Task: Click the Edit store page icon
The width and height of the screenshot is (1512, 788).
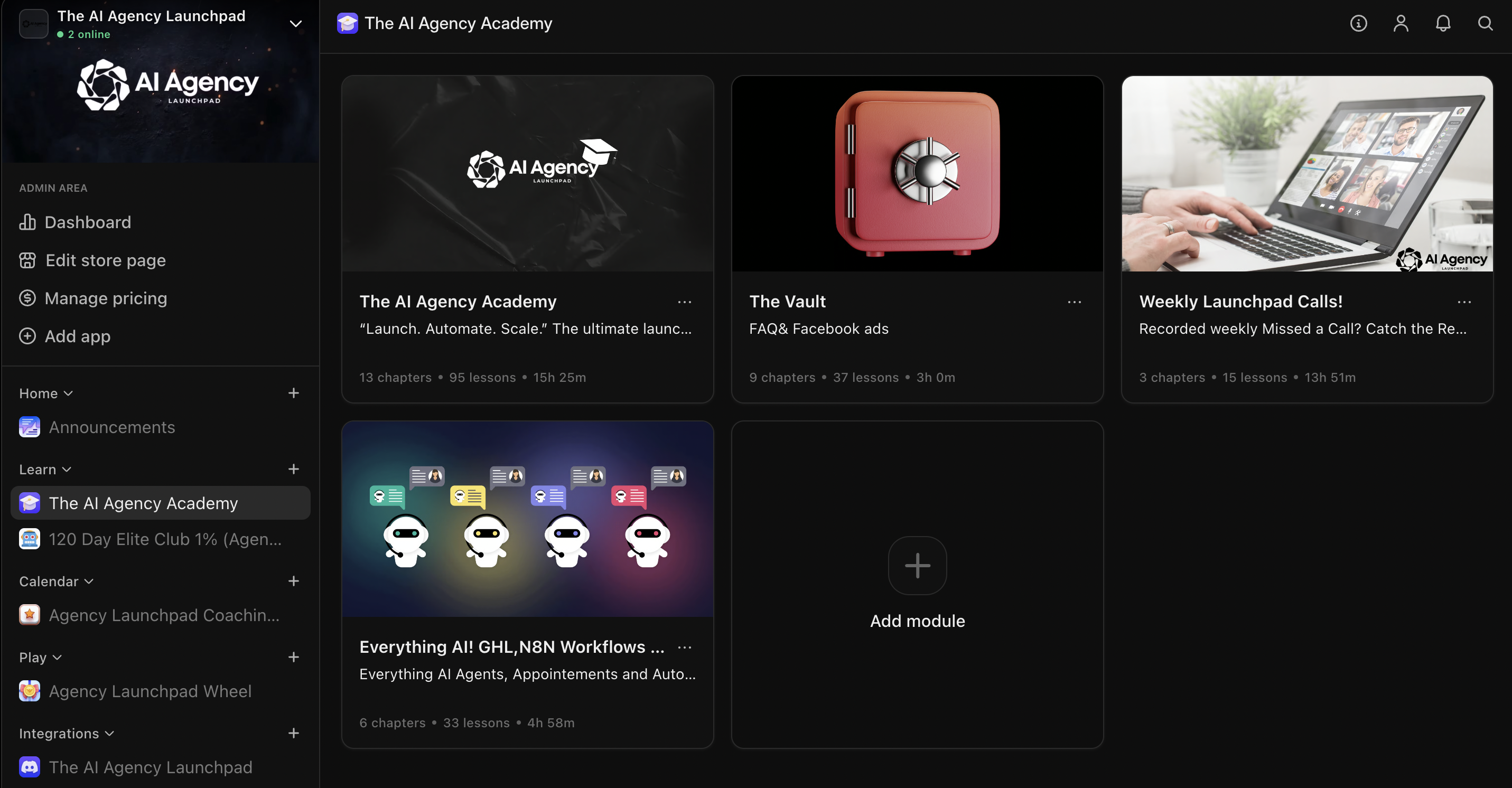Action: [x=27, y=260]
